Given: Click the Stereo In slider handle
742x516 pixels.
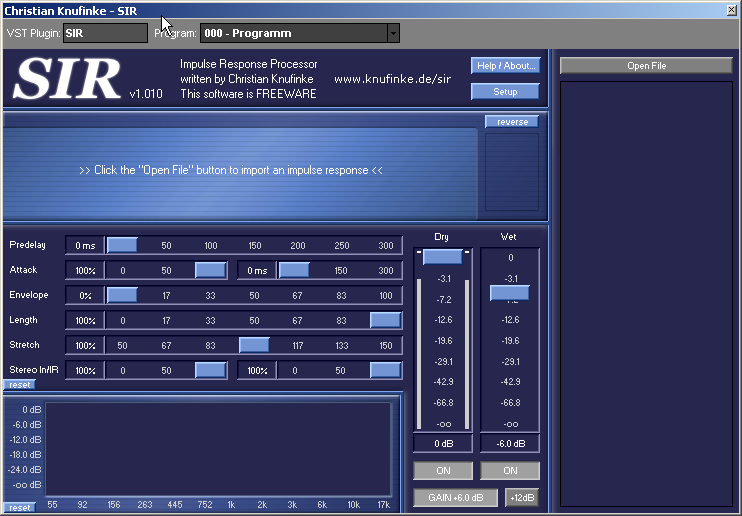Looking at the screenshot, I should [211, 370].
